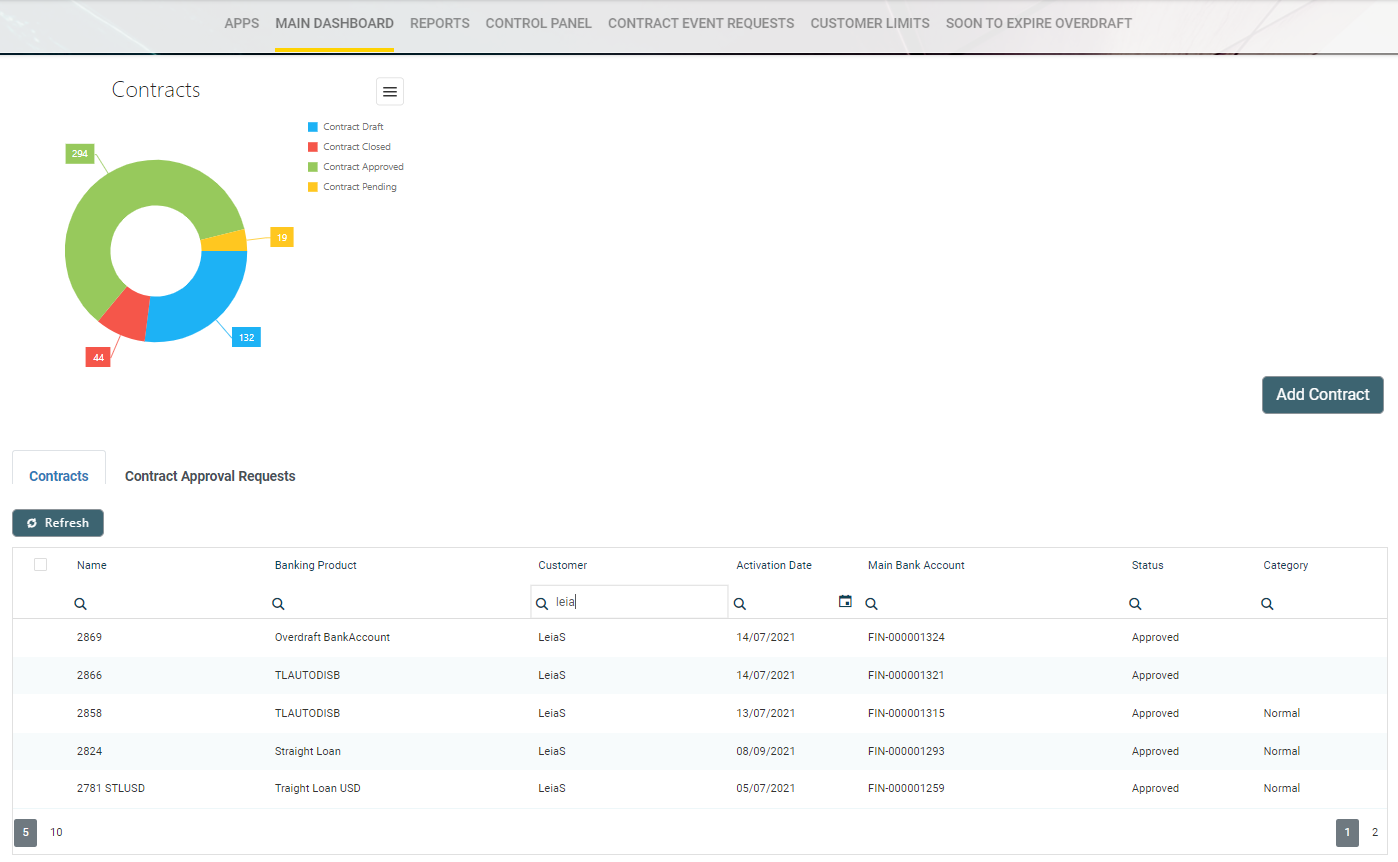Click the Banking Product filter search icon

[279, 604]
